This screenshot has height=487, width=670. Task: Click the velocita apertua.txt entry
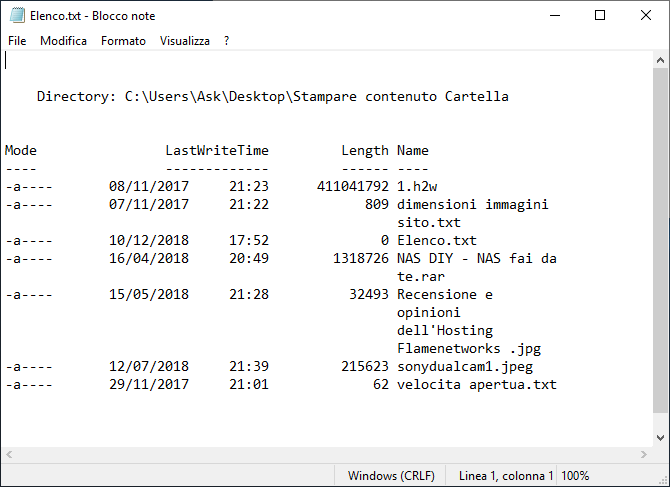point(476,385)
